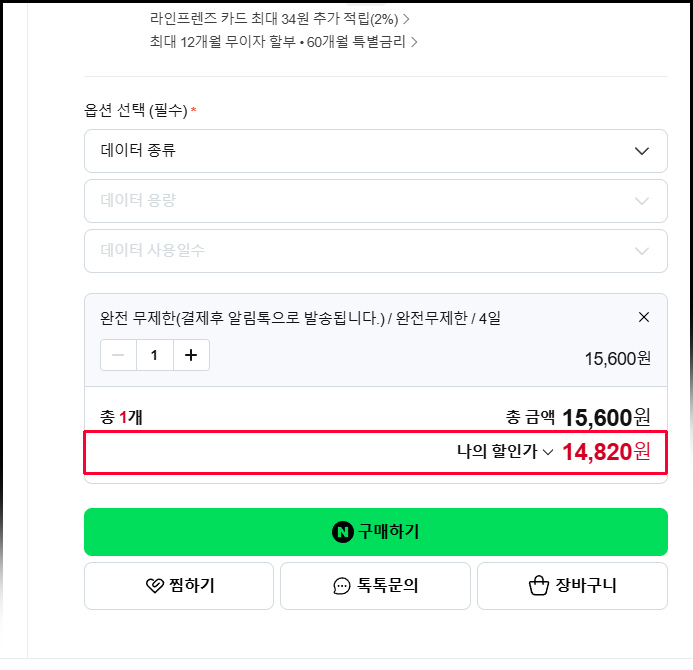Image resolution: width=693 pixels, height=670 pixels.
Task: Open 최대 12개월 무이자 할부 link
Action: 283,42
